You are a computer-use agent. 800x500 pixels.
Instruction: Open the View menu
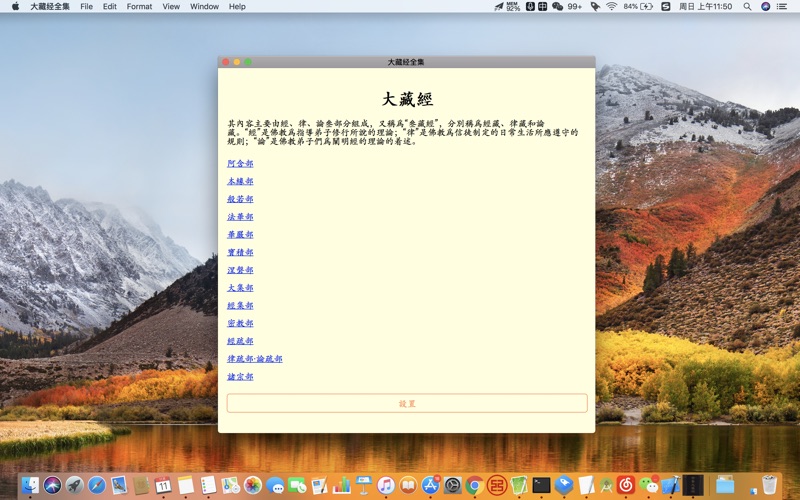click(171, 7)
